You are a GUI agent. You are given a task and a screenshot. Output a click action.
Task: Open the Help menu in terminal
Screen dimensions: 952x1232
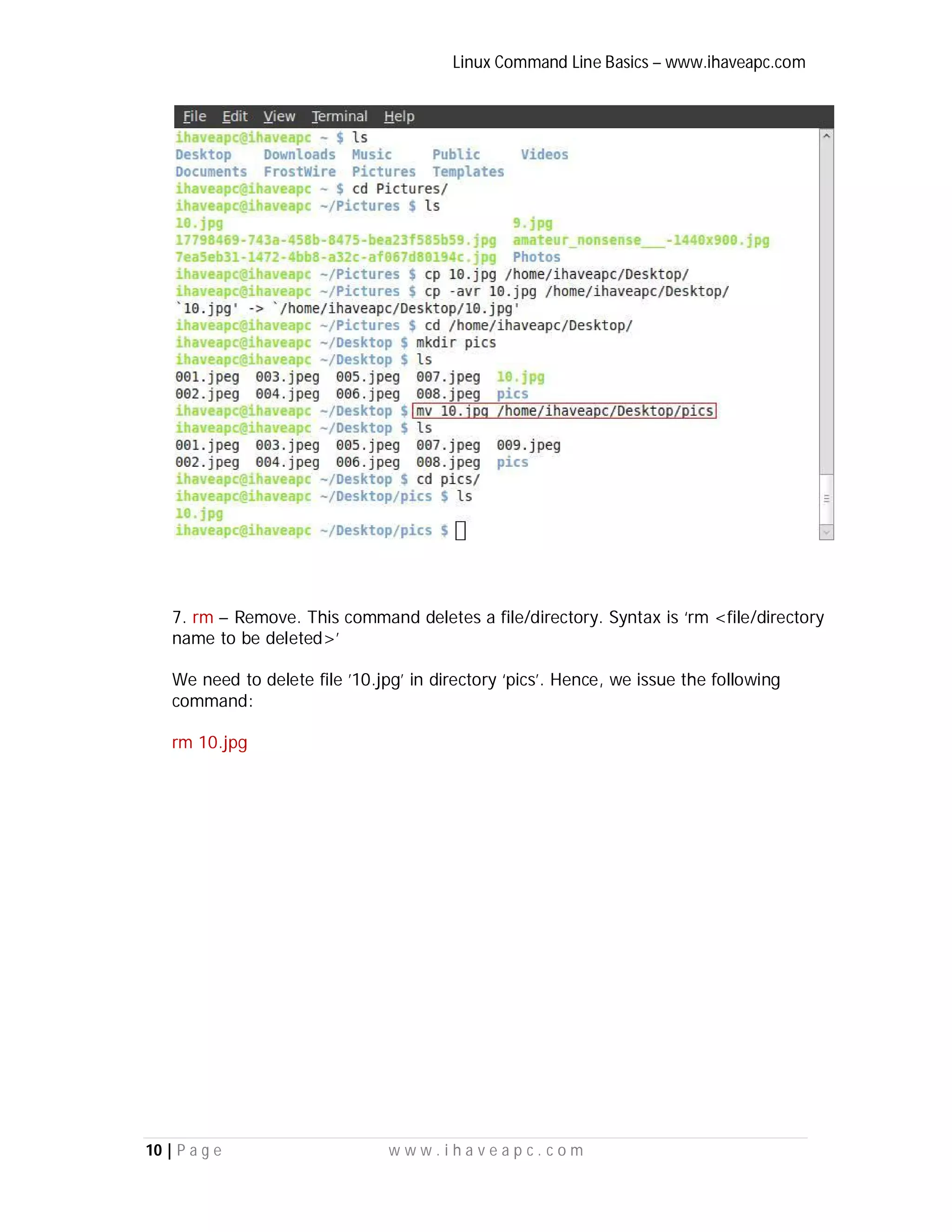tap(399, 116)
